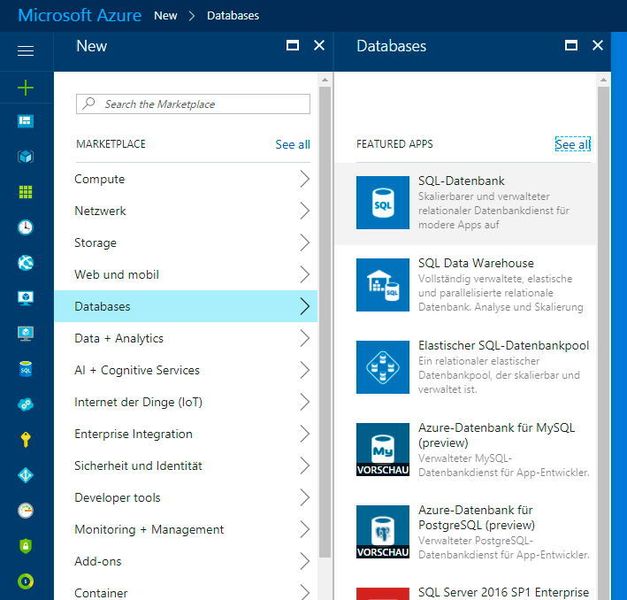Open the diamond Virtual networks sidebar icon
Viewport: 627px width, 600px height.
click(x=26, y=475)
